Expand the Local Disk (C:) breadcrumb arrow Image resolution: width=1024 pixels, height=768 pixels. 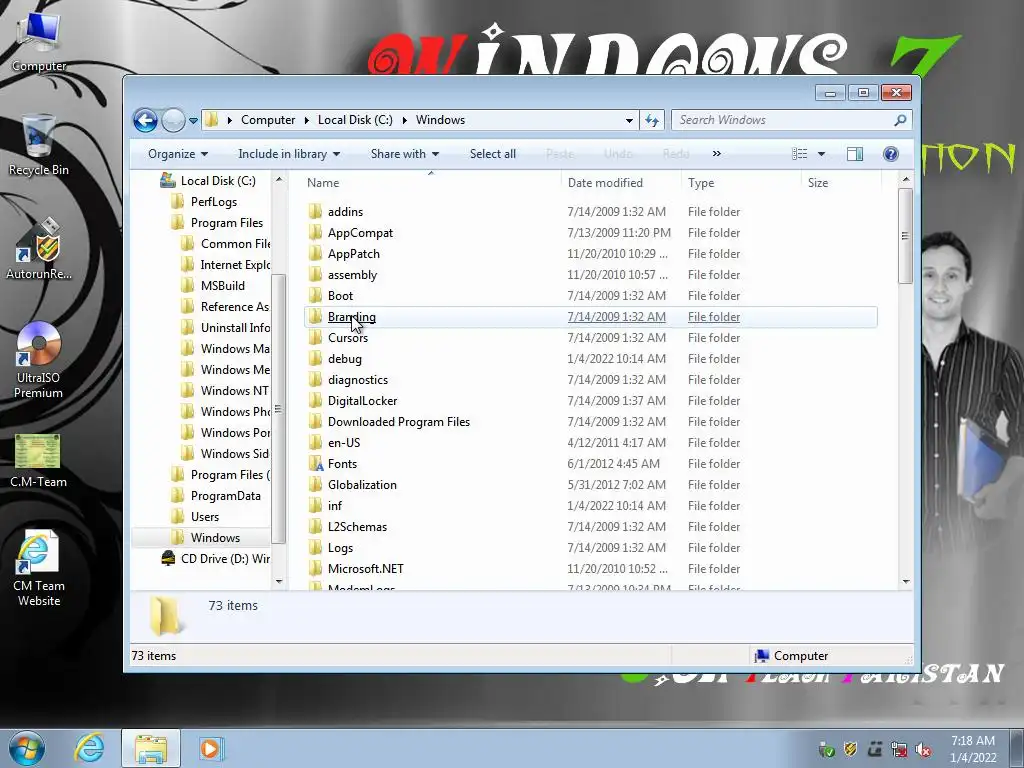[x=404, y=120]
